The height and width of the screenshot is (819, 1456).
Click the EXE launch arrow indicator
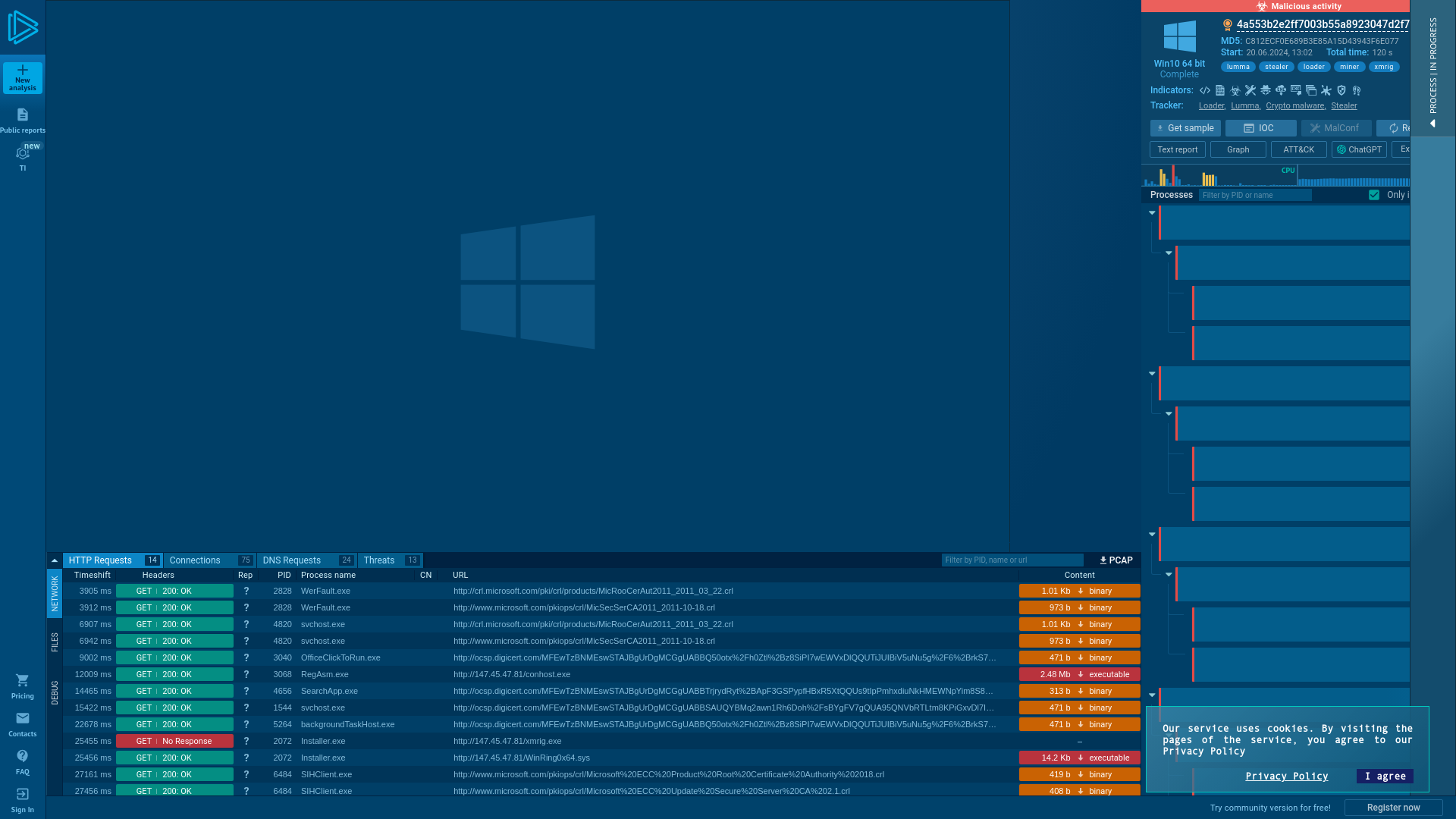tap(1296, 90)
